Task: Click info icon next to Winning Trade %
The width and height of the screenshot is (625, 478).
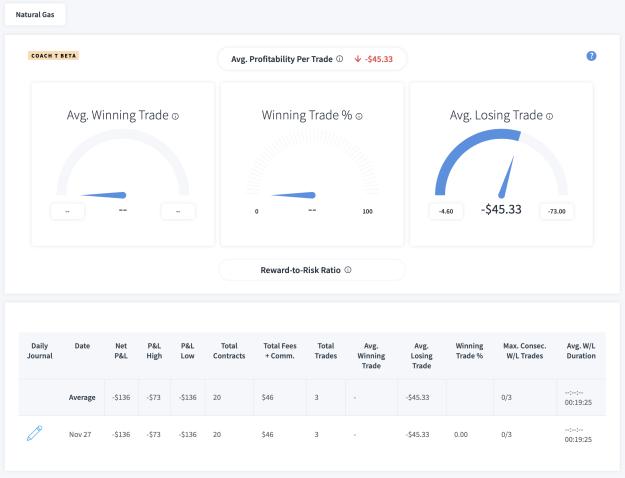Action: pyautogui.click(x=359, y=116)
